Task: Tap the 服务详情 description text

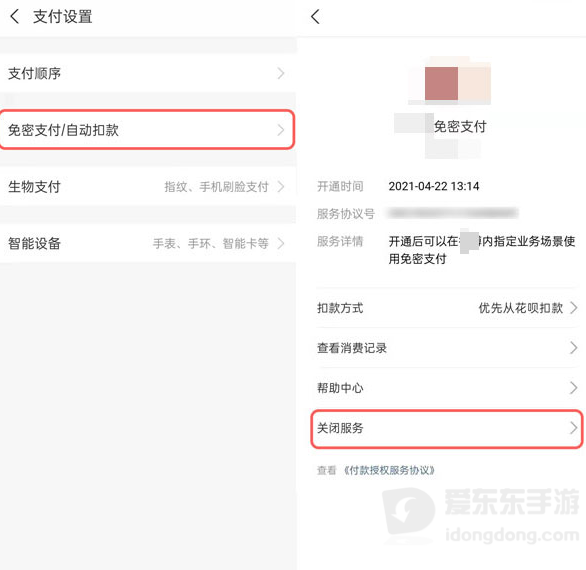Action: pos(482,250)
